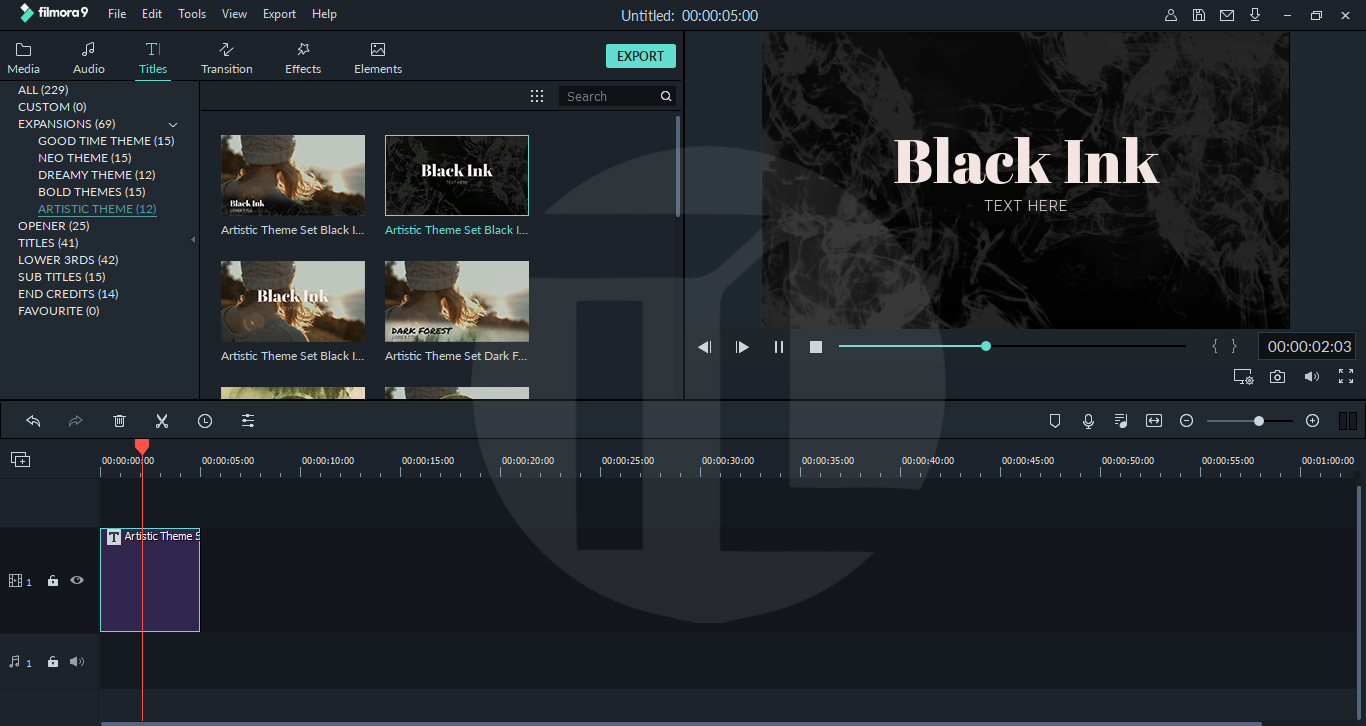The image size is (1366, 726).
Task: Select the Dark Forest title thumbnail
Action: coord(456,300)
